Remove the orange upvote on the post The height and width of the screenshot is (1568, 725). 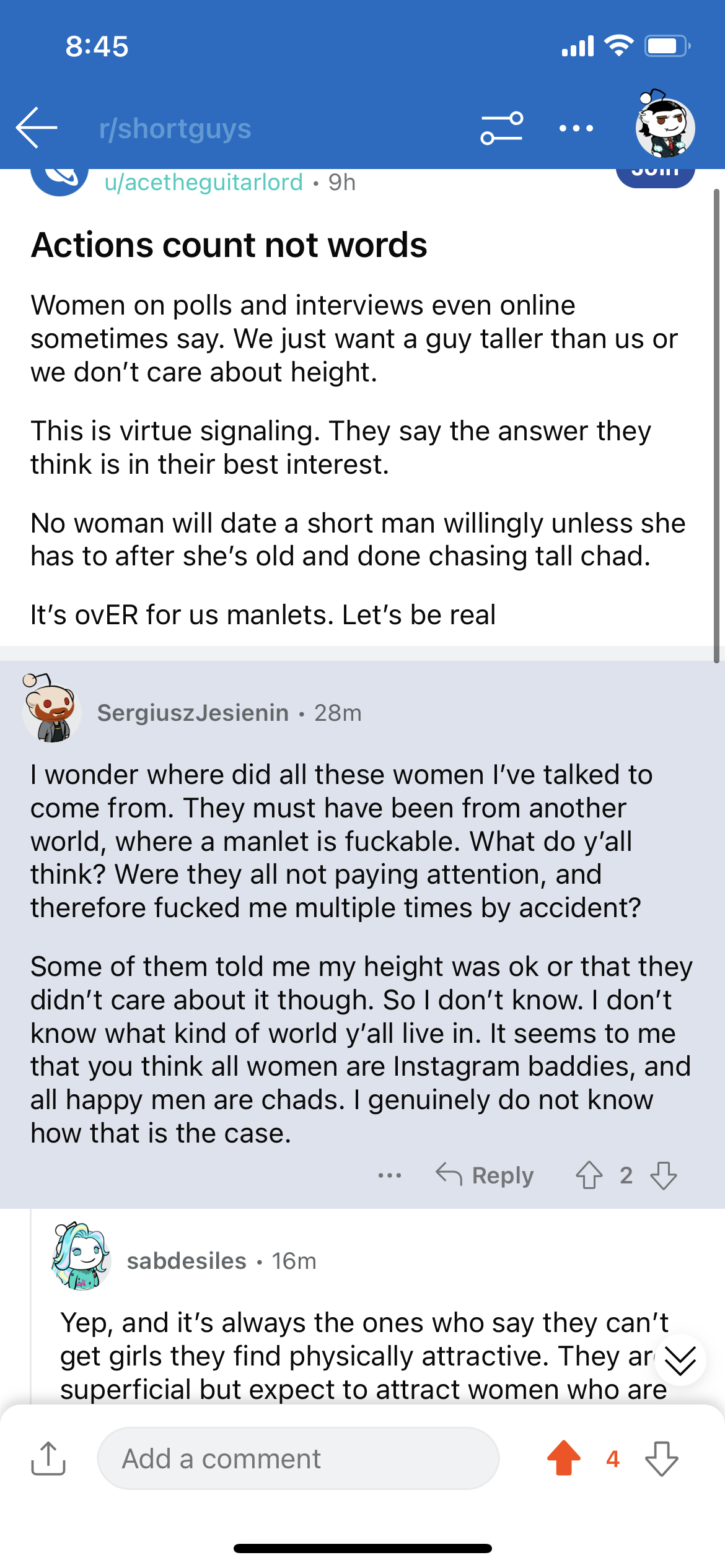[564, 1458]
